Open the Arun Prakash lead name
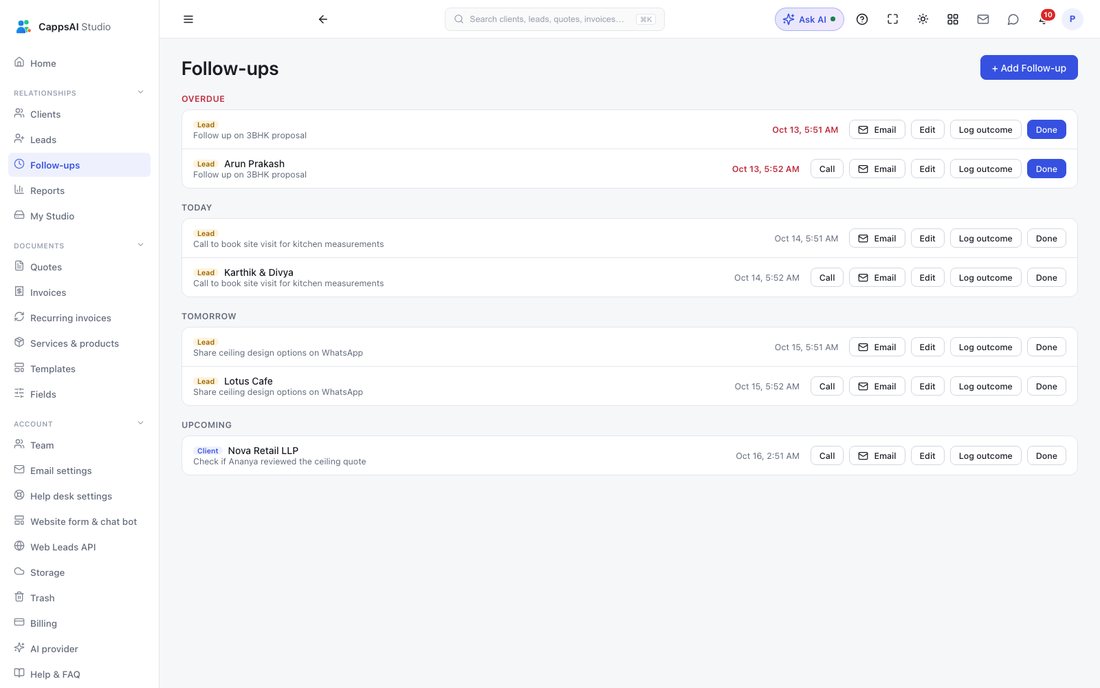The image size is (1100, 688). 254,163
